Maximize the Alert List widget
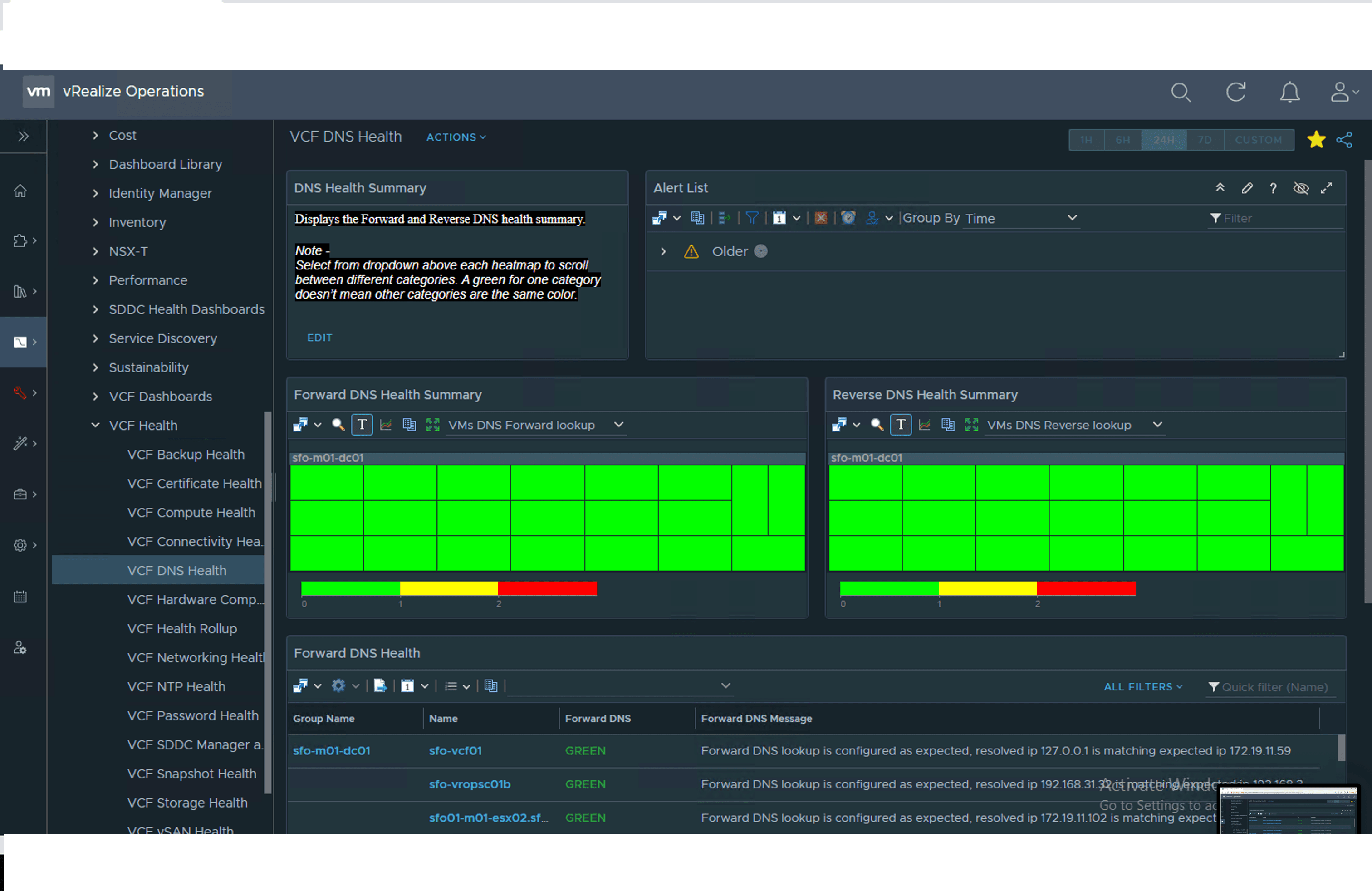The image size is (1372, 891). [1327, 188]
